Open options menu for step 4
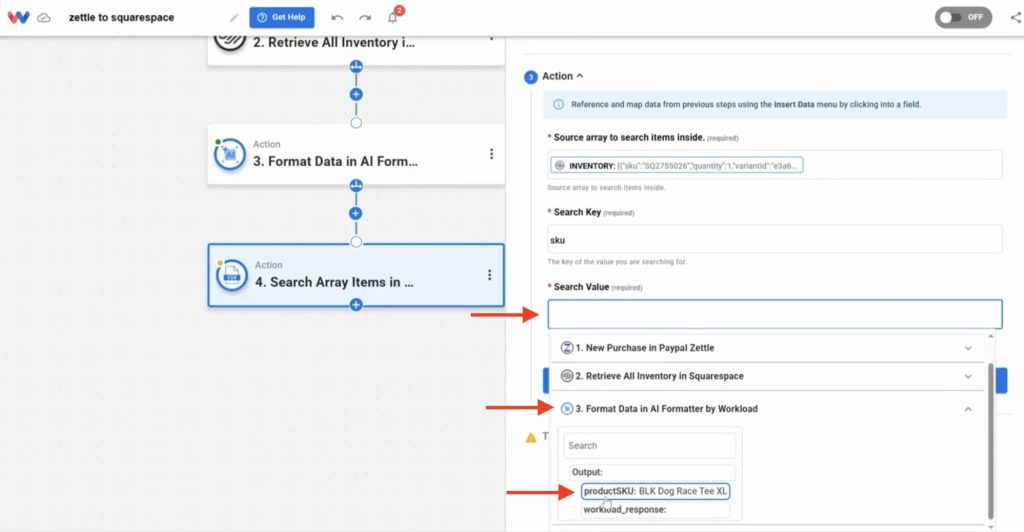Image resolution: width=1024 pixels, height=532 pixels. click(x=489, y=275)
